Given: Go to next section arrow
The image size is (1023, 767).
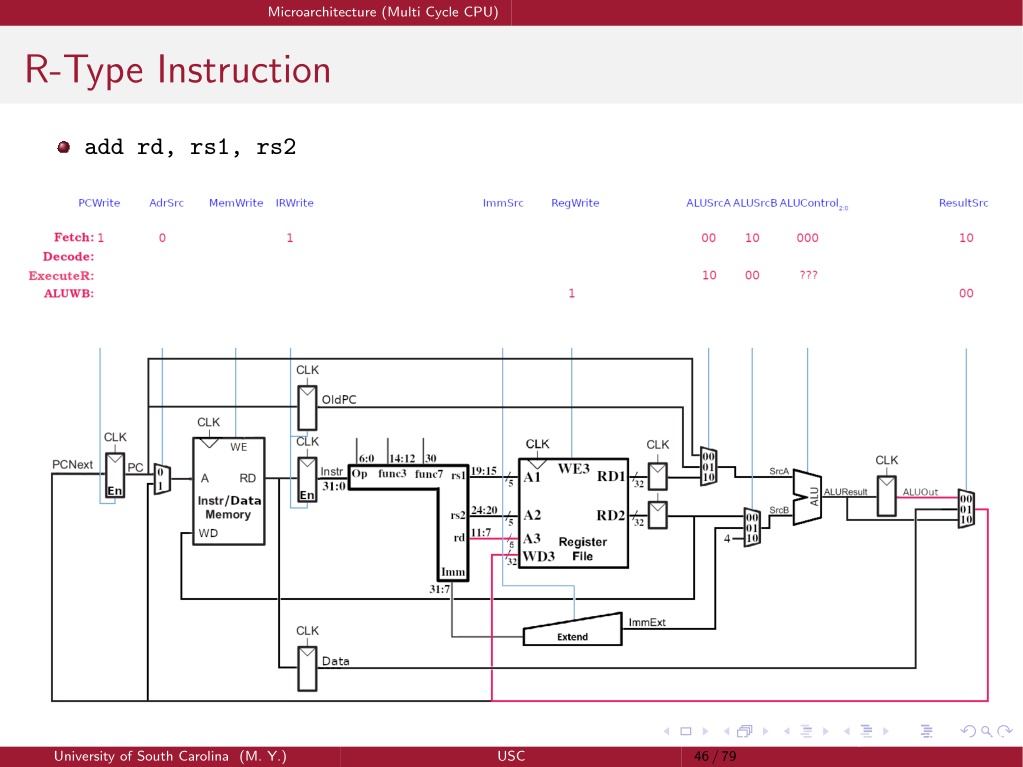Looking at the screenshot, I should click(885, 731).
